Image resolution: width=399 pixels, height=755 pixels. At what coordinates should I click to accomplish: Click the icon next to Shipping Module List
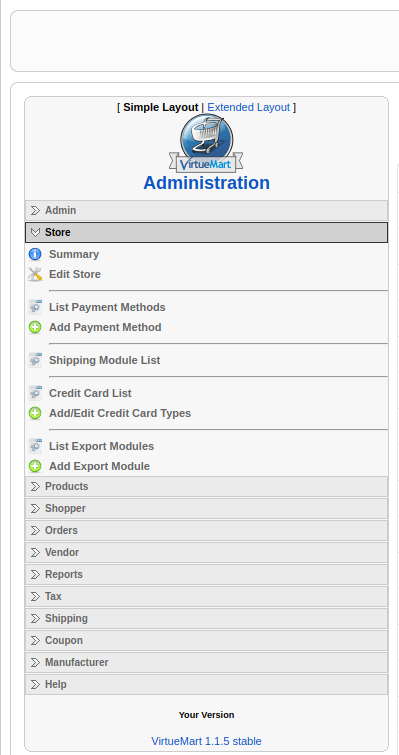coord(35,360)
